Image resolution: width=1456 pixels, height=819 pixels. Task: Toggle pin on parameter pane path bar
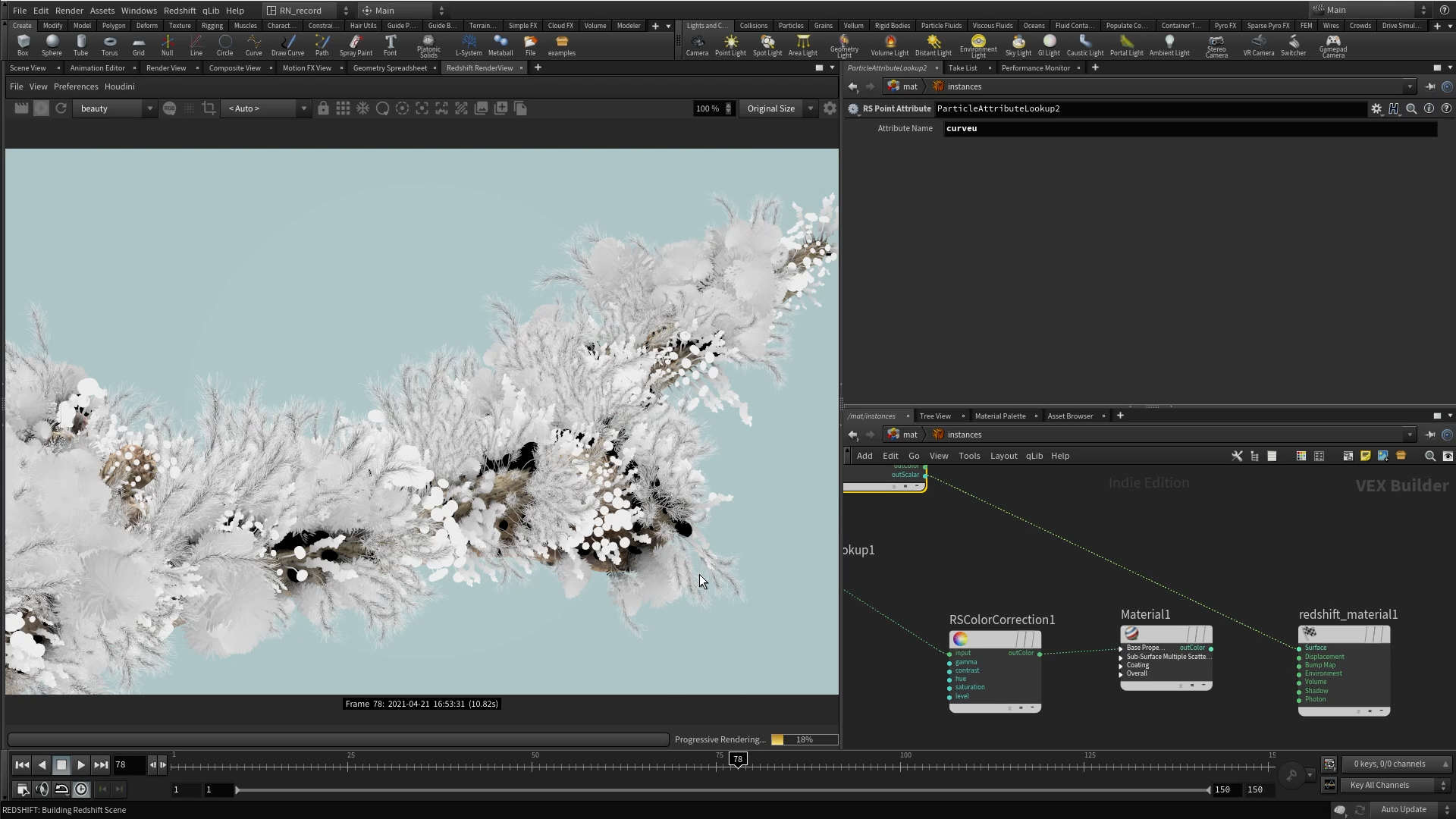(x=1429, y=86)
